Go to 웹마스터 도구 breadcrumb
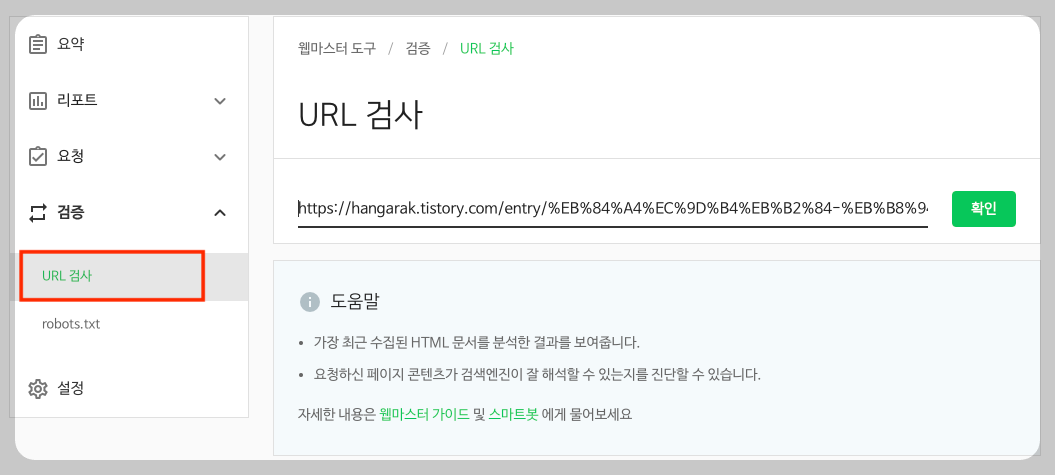The width and height of the screenshot is (1055, 475). pos(337,48)
